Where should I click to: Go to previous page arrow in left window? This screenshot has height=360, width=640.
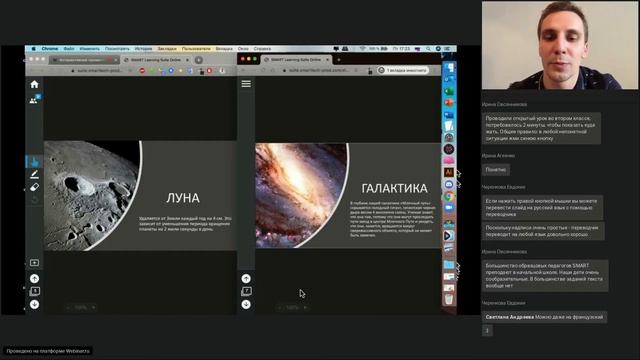(34, 278)
